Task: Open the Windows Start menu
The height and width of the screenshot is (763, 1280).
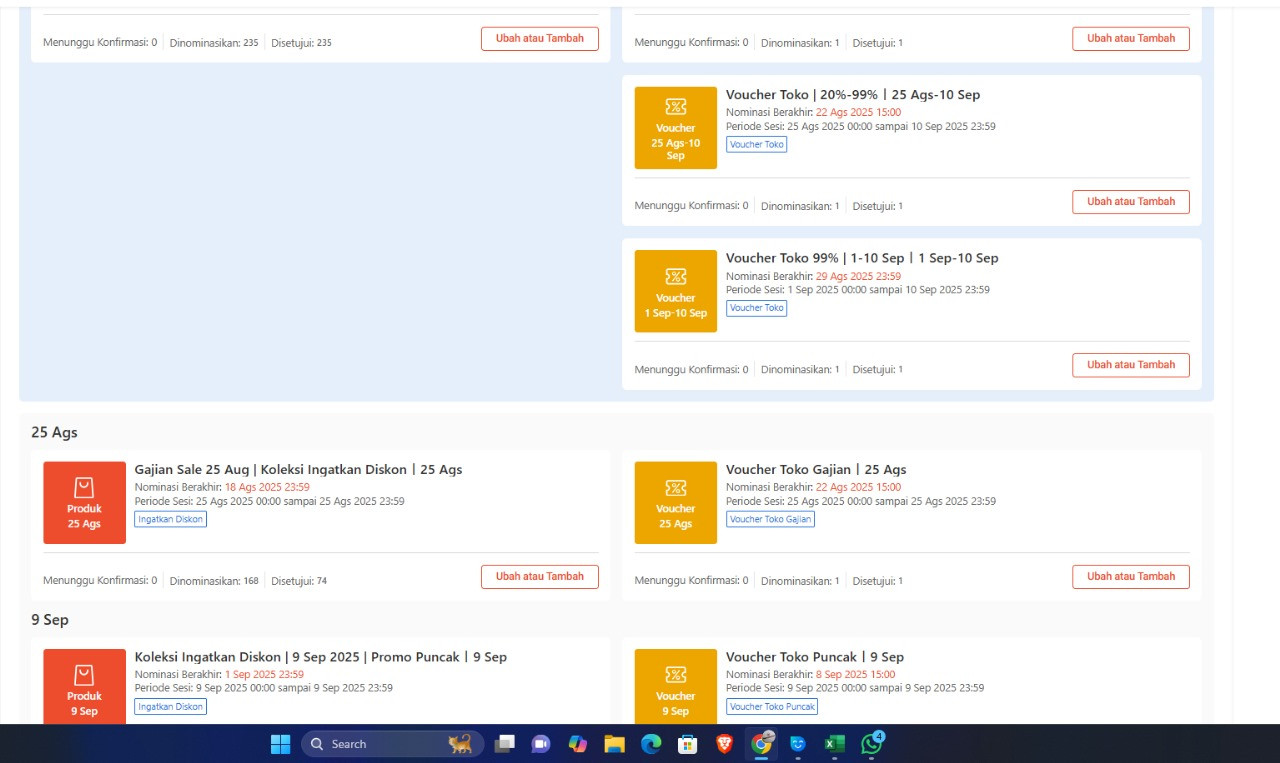Action: pyautogui.click(x=281, y=744)
